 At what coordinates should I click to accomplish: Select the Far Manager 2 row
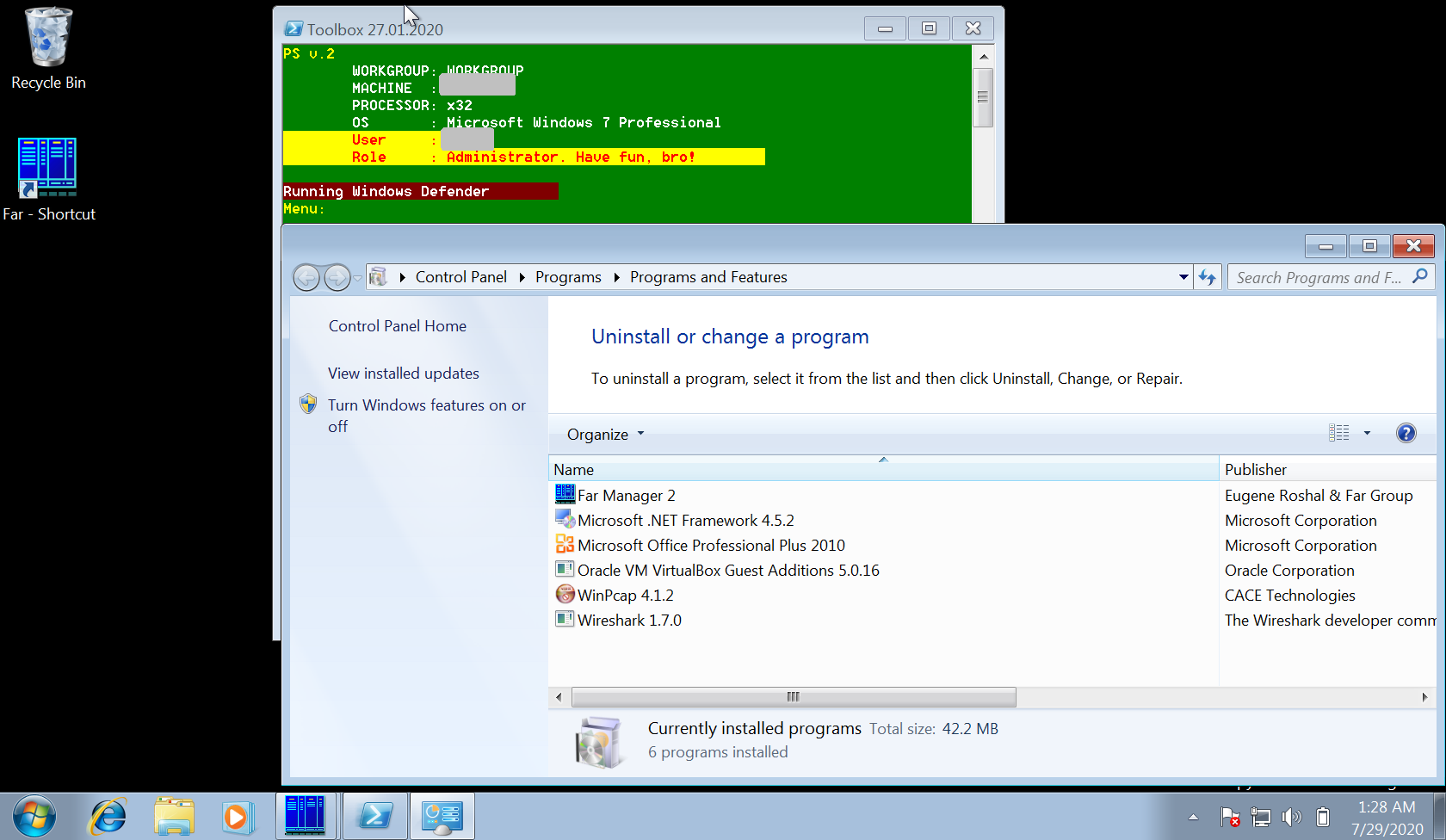point(992,495)
